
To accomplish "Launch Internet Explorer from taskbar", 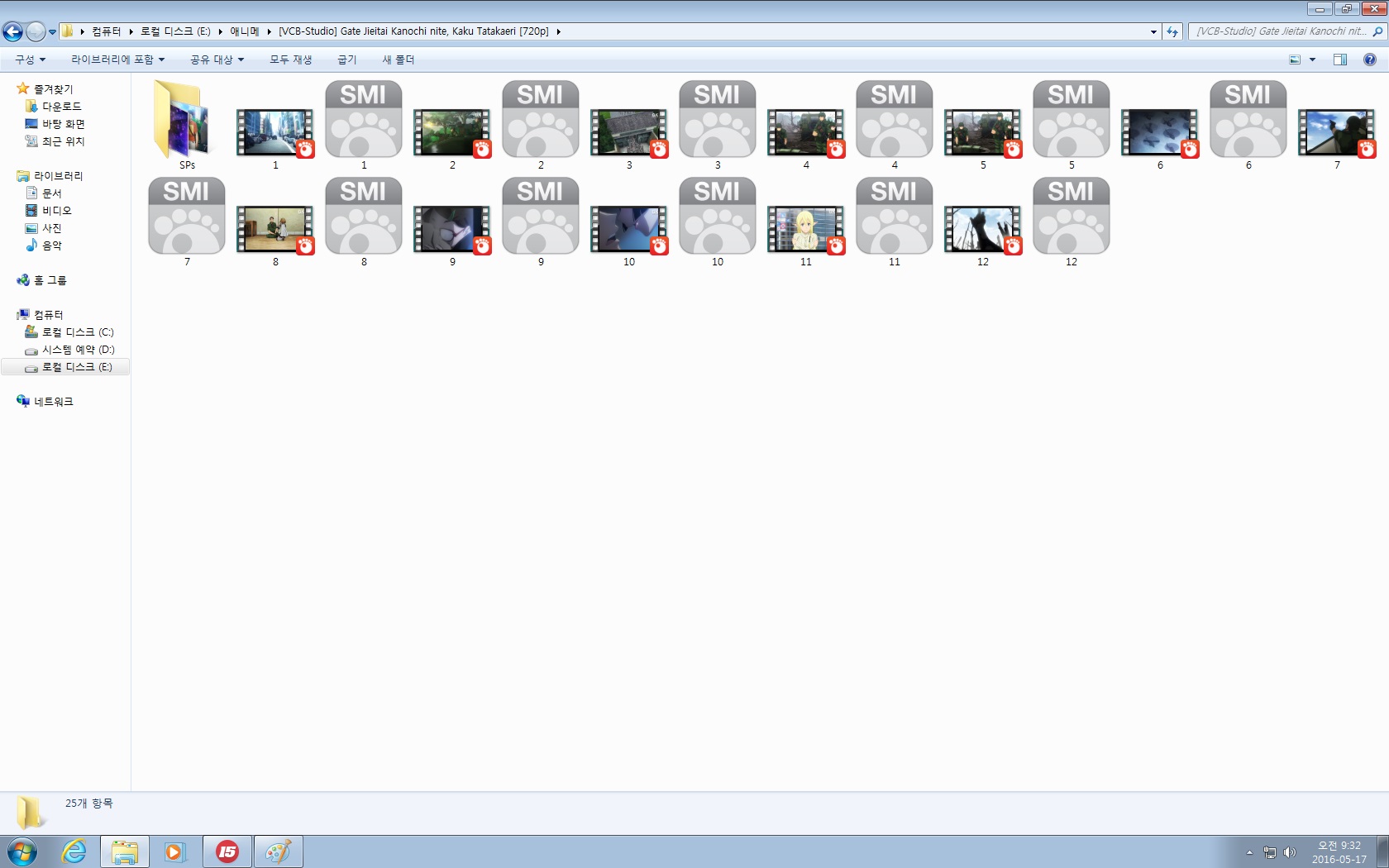I will (x=74, y=851).
